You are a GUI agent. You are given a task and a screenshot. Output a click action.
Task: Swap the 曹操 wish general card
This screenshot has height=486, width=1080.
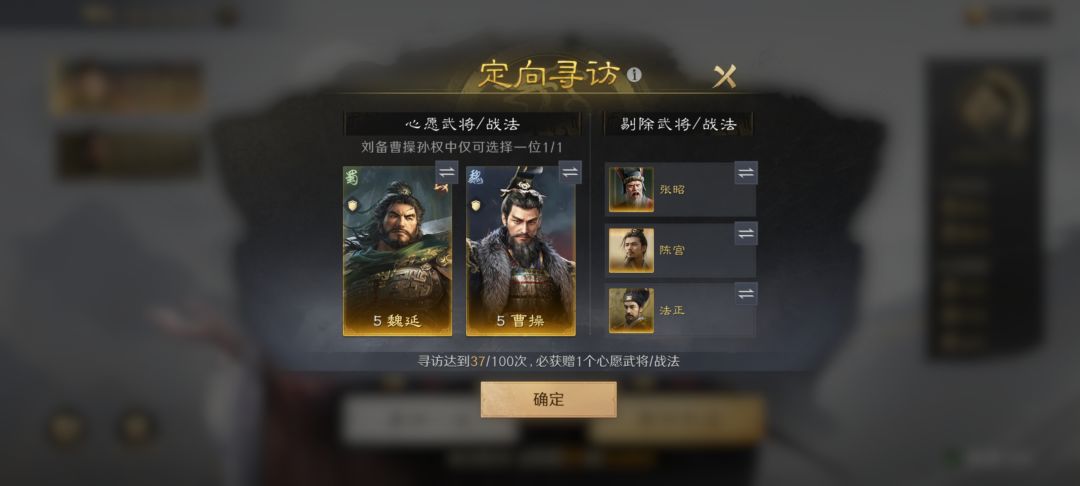click(570, 172)
